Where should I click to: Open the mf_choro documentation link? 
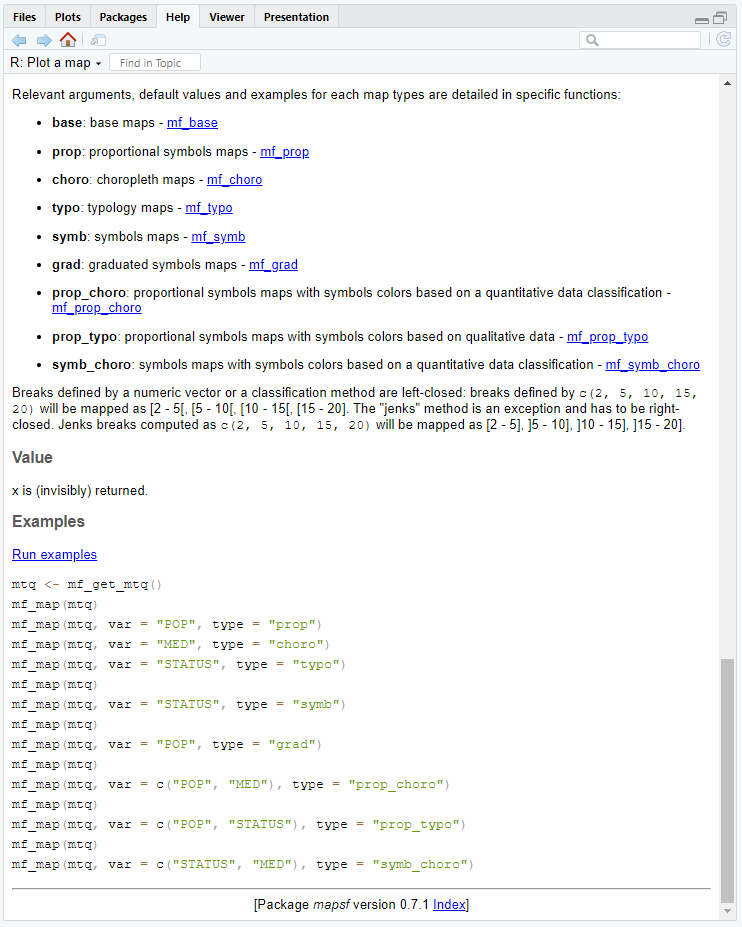pos(234,180)
